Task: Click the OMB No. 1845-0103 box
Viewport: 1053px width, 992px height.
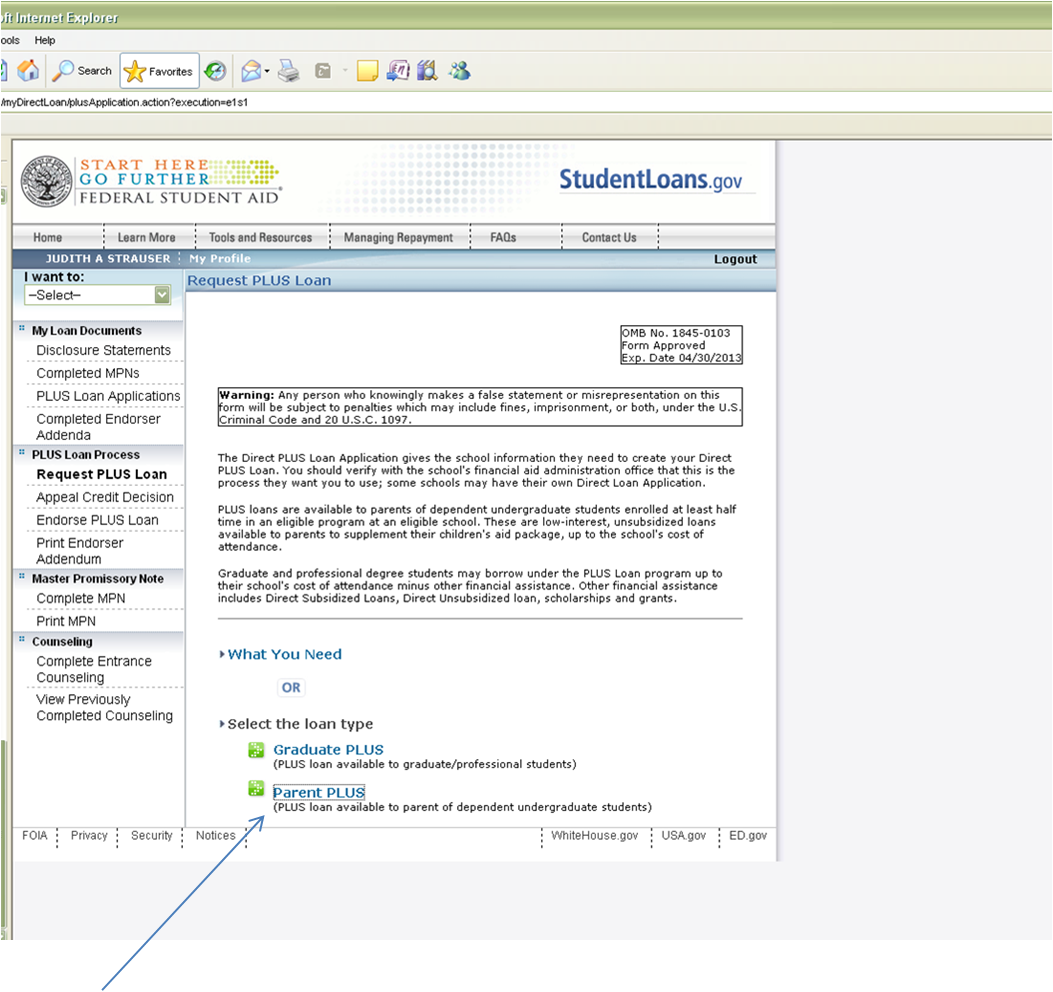Action: [682, 345]
